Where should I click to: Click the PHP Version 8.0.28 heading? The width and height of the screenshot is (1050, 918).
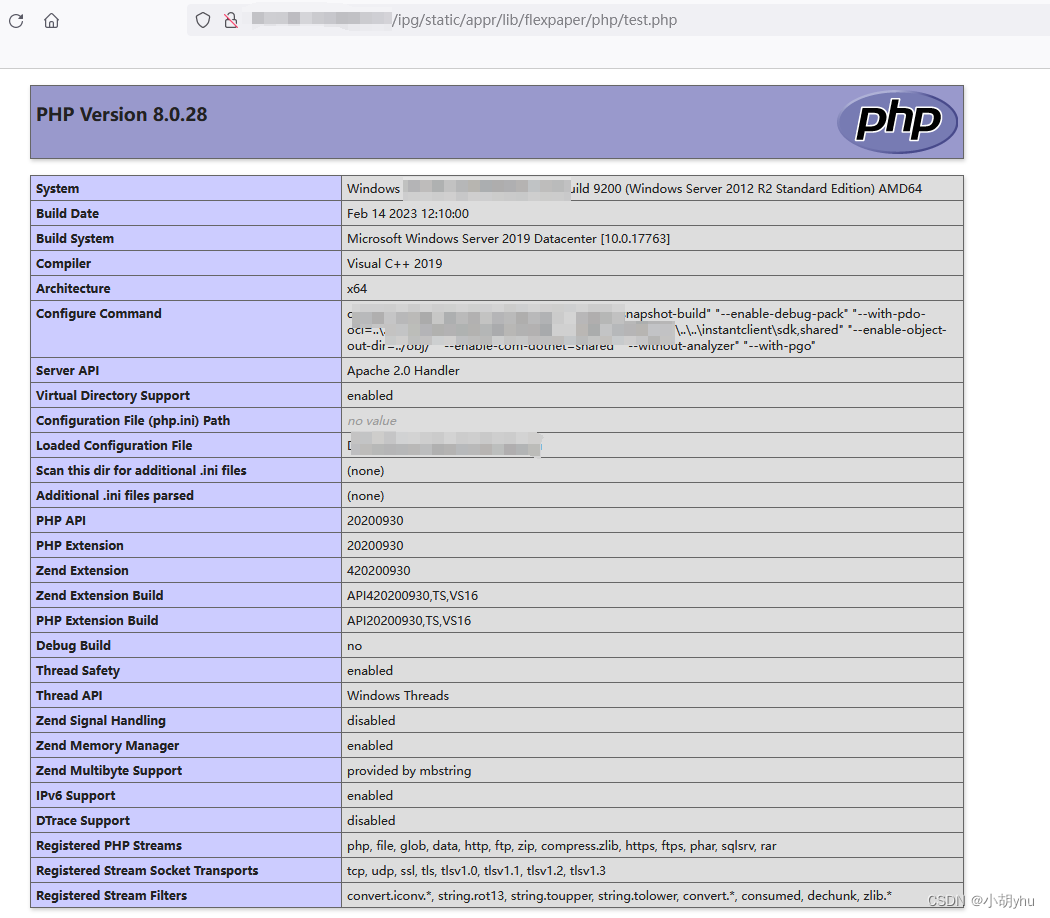click(x=121, y=114)
